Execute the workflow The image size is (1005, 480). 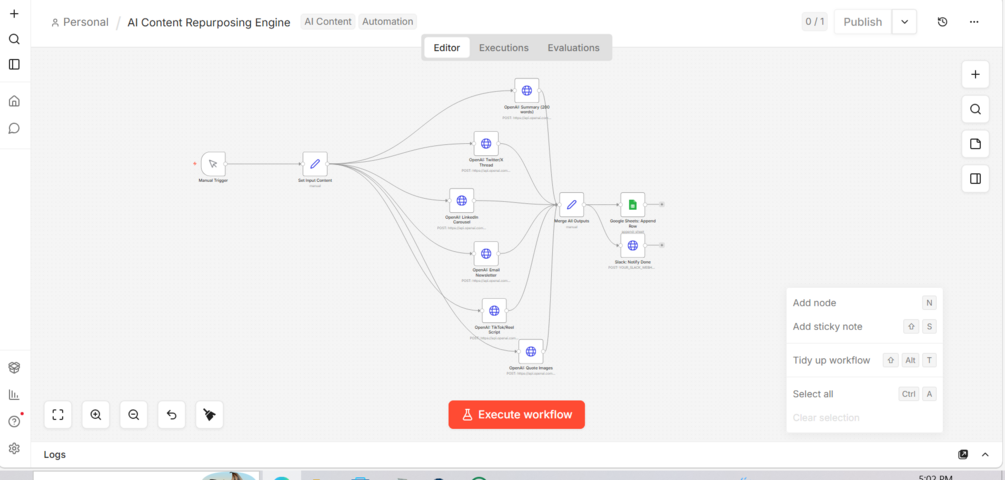pos(517,415)
